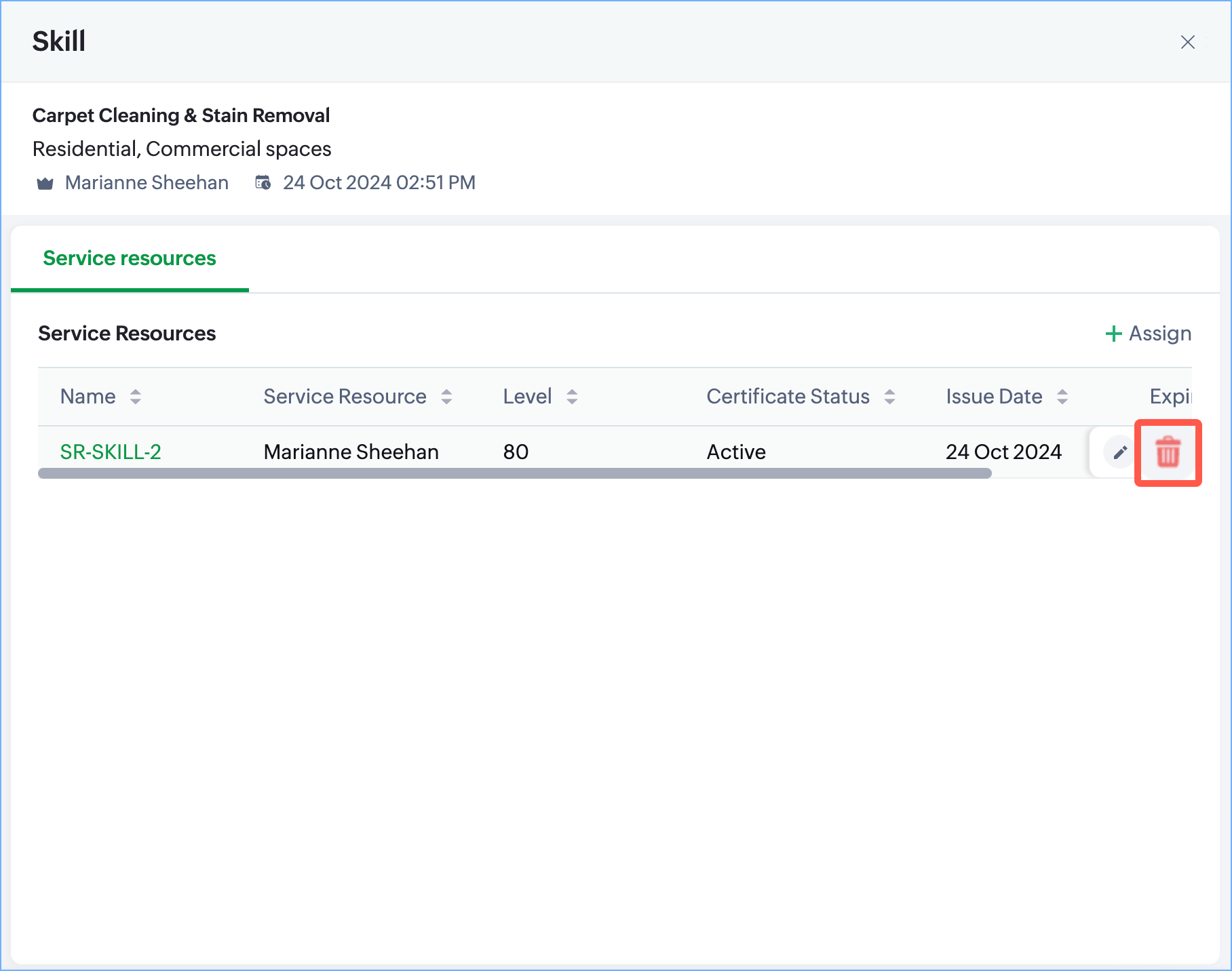Toggle sort arrows on Level column
This screenshot has height=971, width=1232.
572,397
